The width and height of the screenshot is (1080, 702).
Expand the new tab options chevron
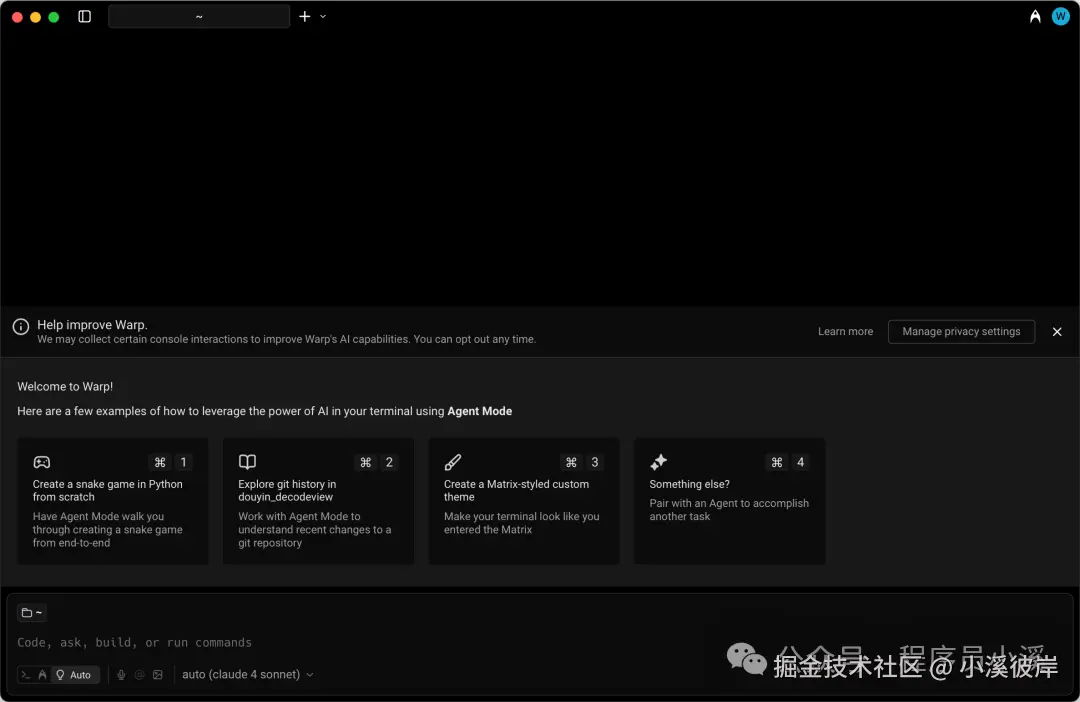point(323,17)
